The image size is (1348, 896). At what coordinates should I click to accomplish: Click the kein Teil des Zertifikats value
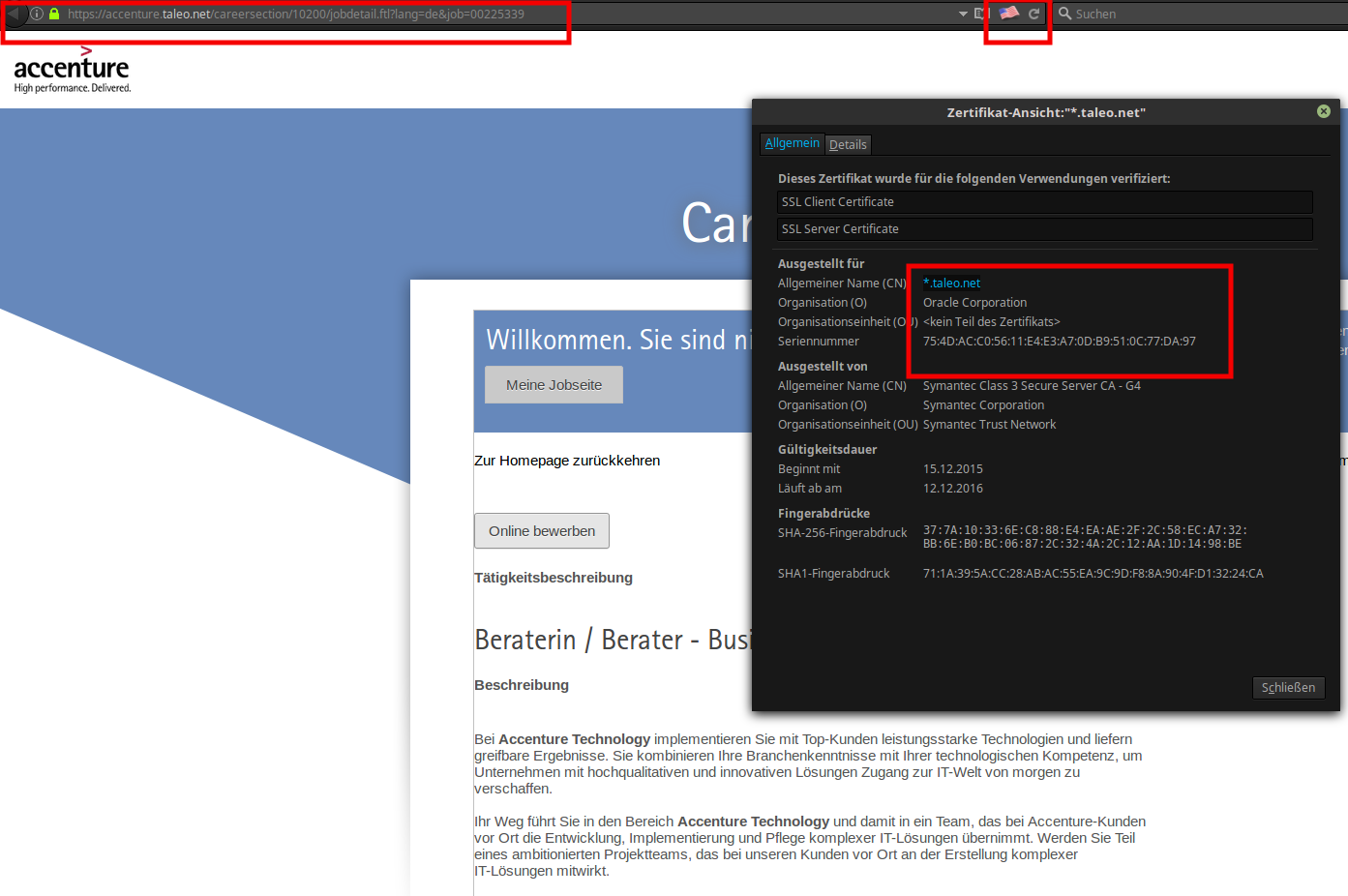point(992,322)
